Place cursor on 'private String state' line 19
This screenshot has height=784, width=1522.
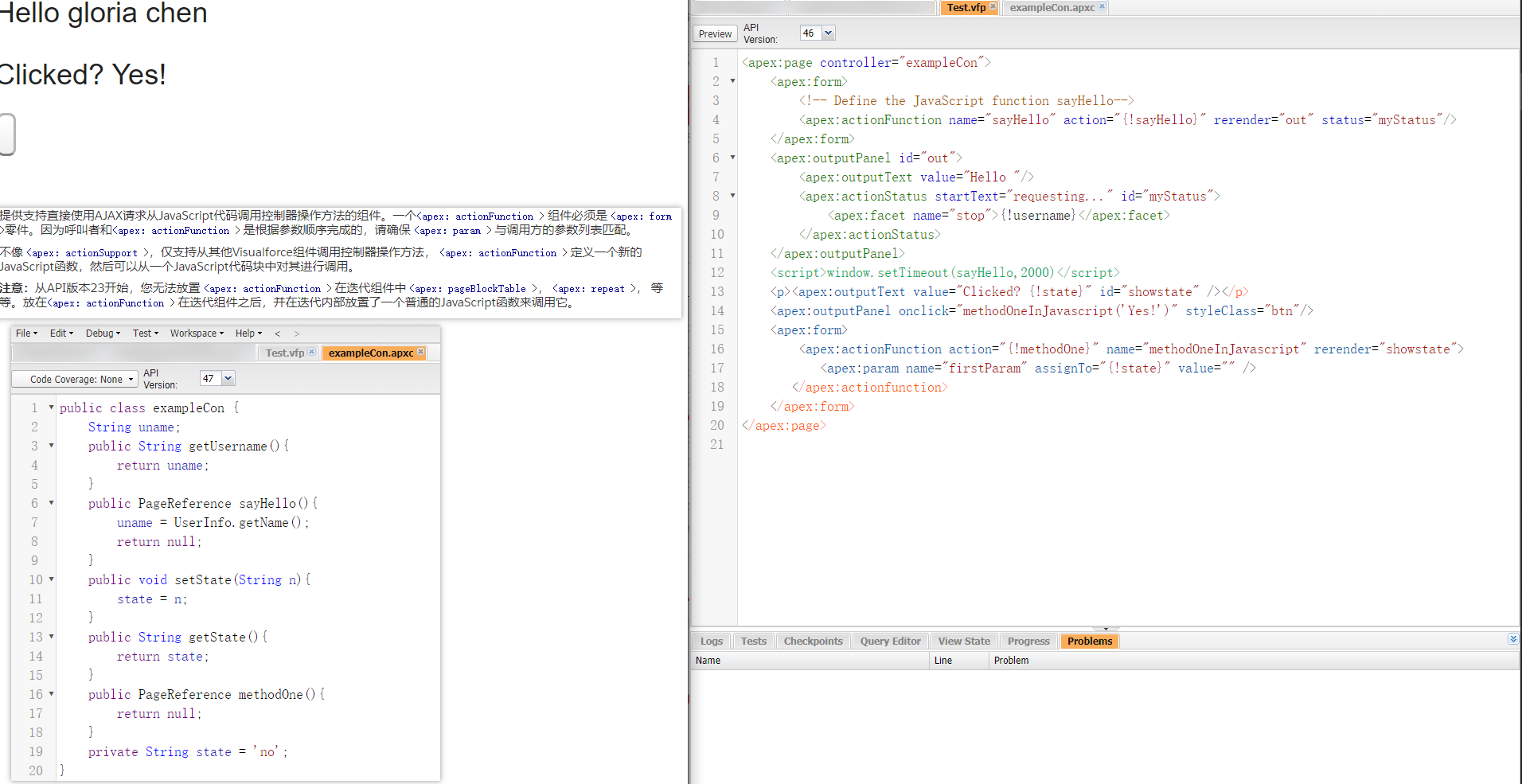pos(187,751)
